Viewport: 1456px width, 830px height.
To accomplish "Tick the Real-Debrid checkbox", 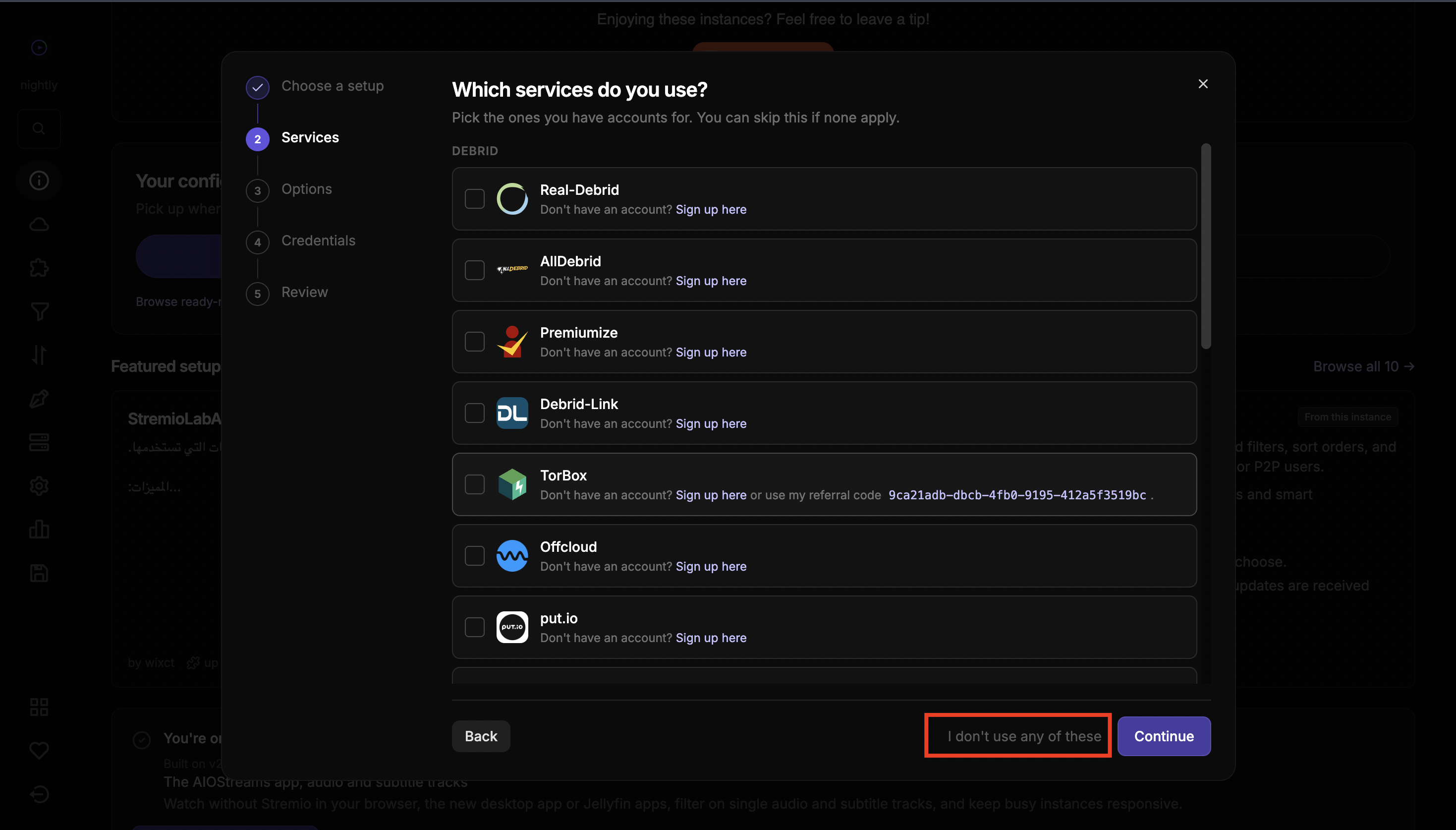I will 474,199.
